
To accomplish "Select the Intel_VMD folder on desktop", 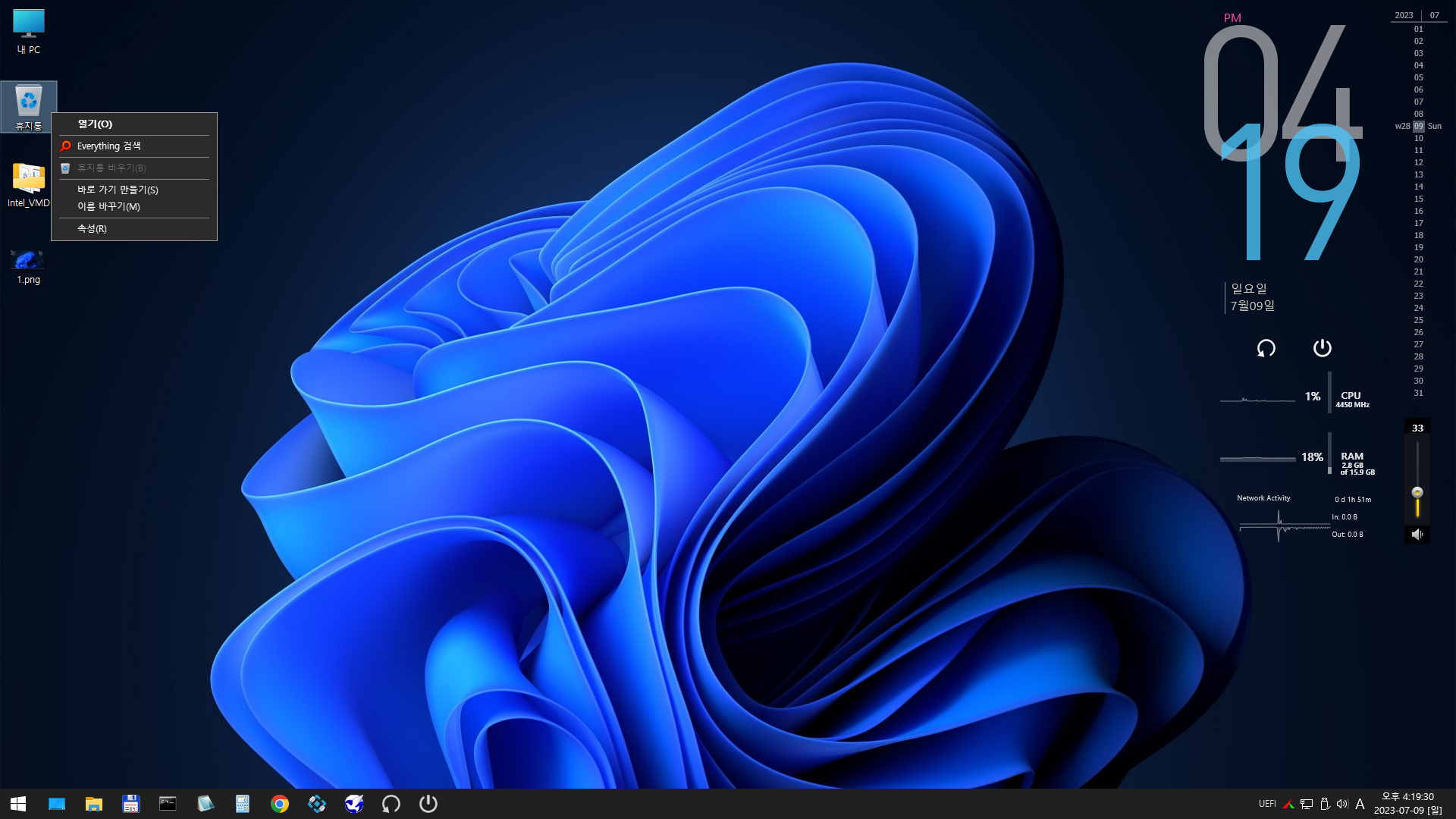I will pyautogui.click(x=29, y=186).
